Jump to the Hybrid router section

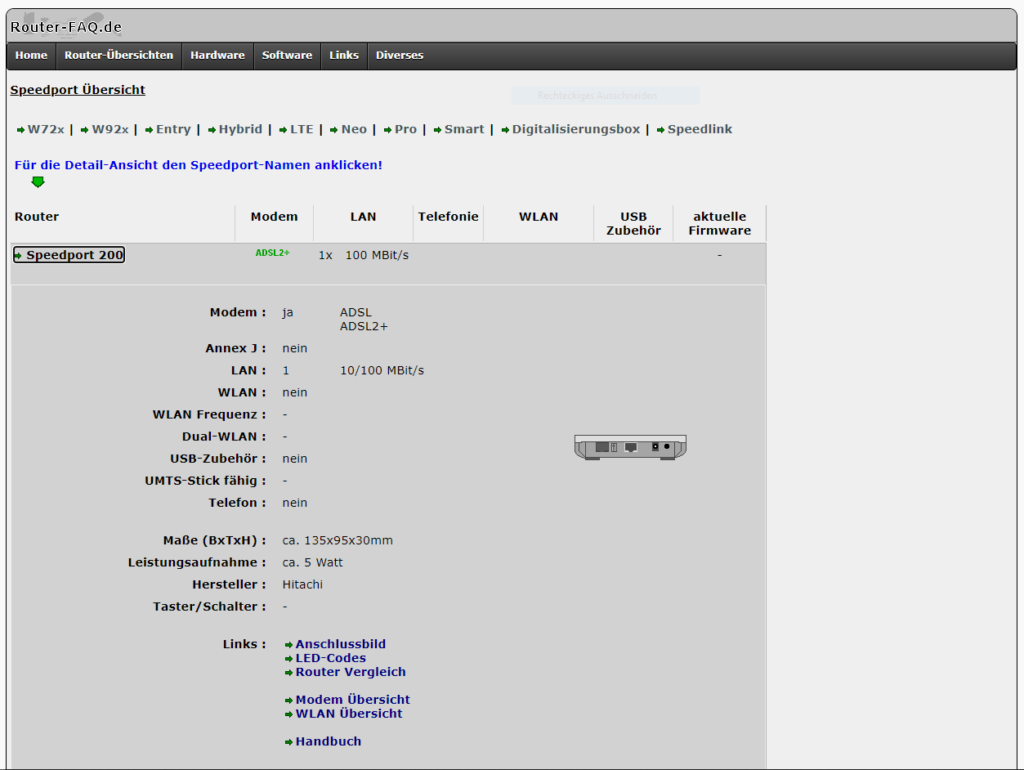coord(240,130)
